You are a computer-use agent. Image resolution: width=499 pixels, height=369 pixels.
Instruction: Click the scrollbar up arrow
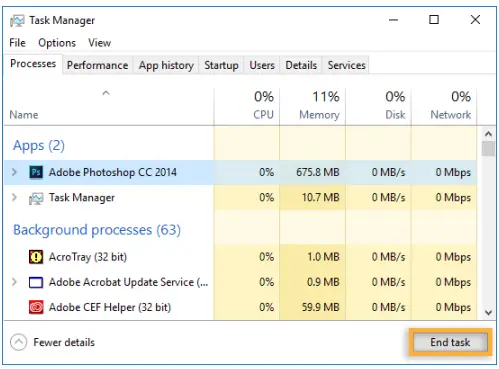point(488,134)
